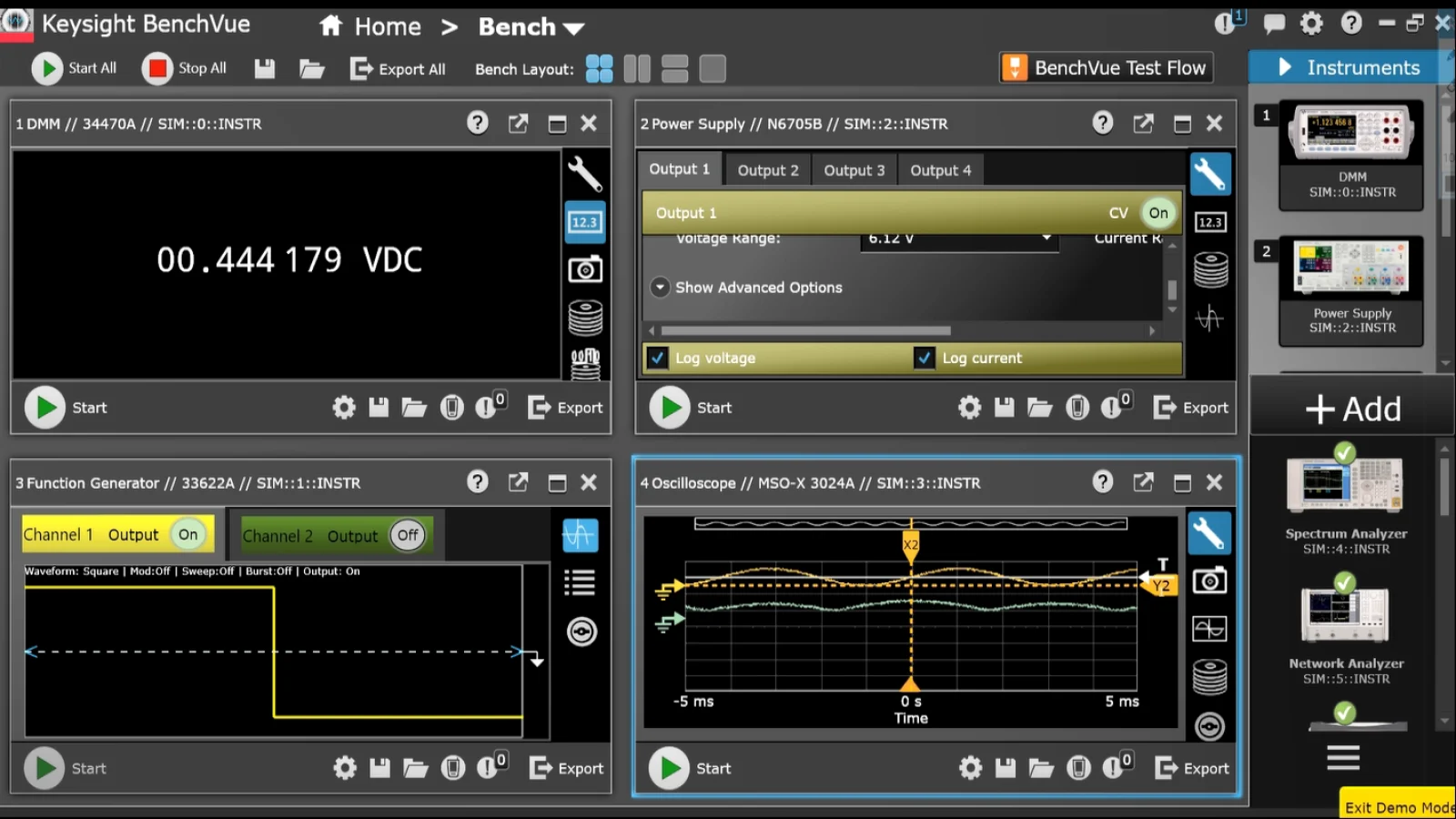
Task: Open DMM settings wrench icon
Action: tap(584, 173)
